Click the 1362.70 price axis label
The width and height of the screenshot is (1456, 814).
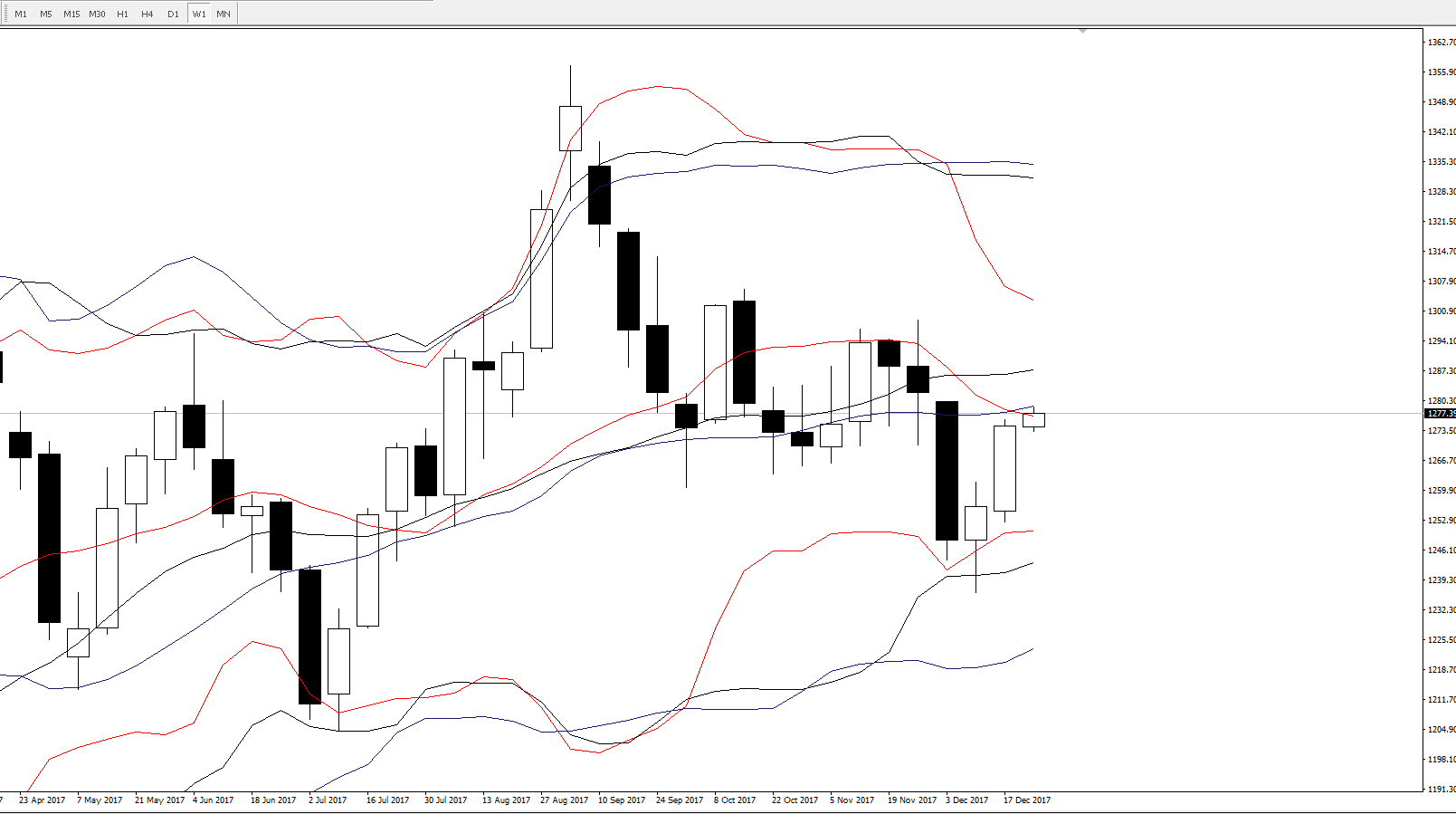[x=1441, y=42]
